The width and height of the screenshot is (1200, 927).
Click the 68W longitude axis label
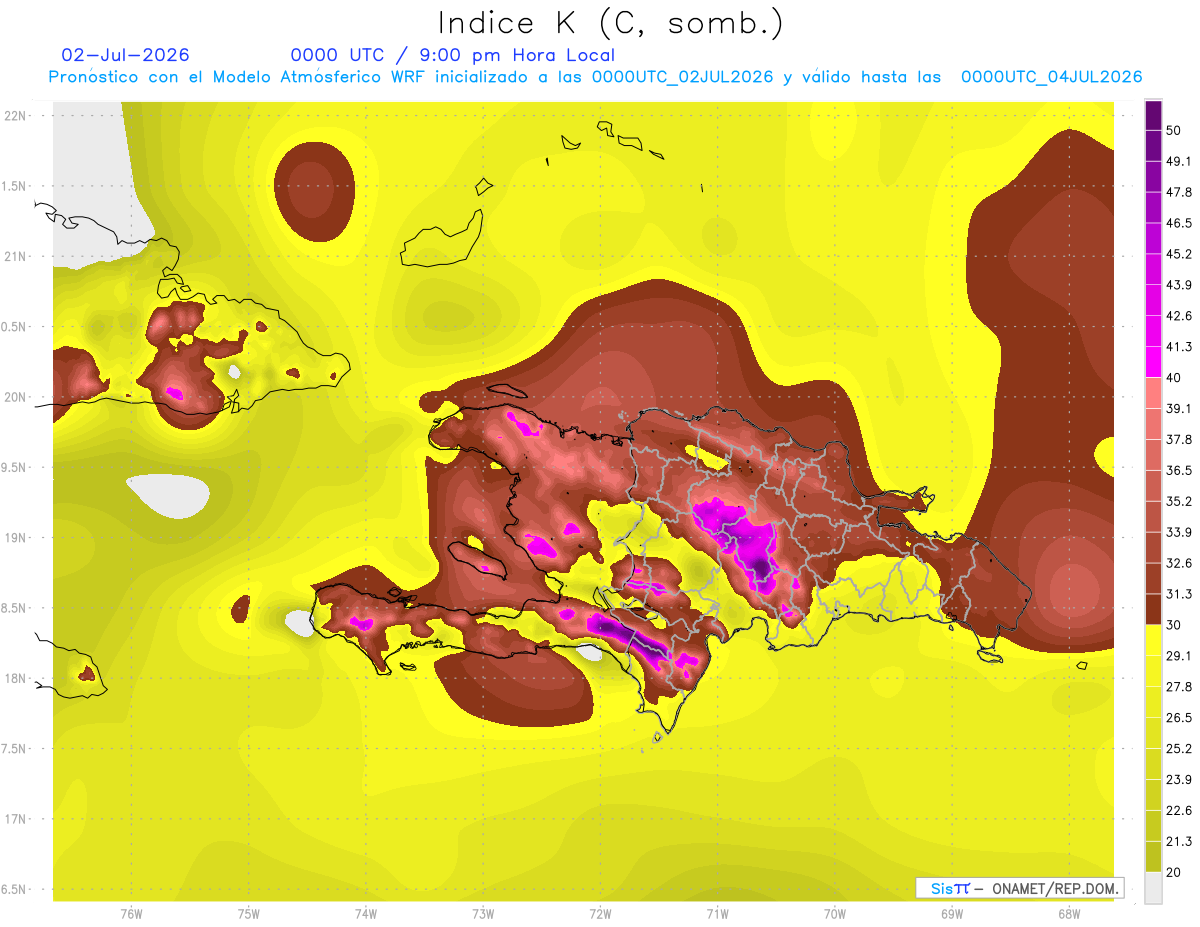(x=1069, y=913)
